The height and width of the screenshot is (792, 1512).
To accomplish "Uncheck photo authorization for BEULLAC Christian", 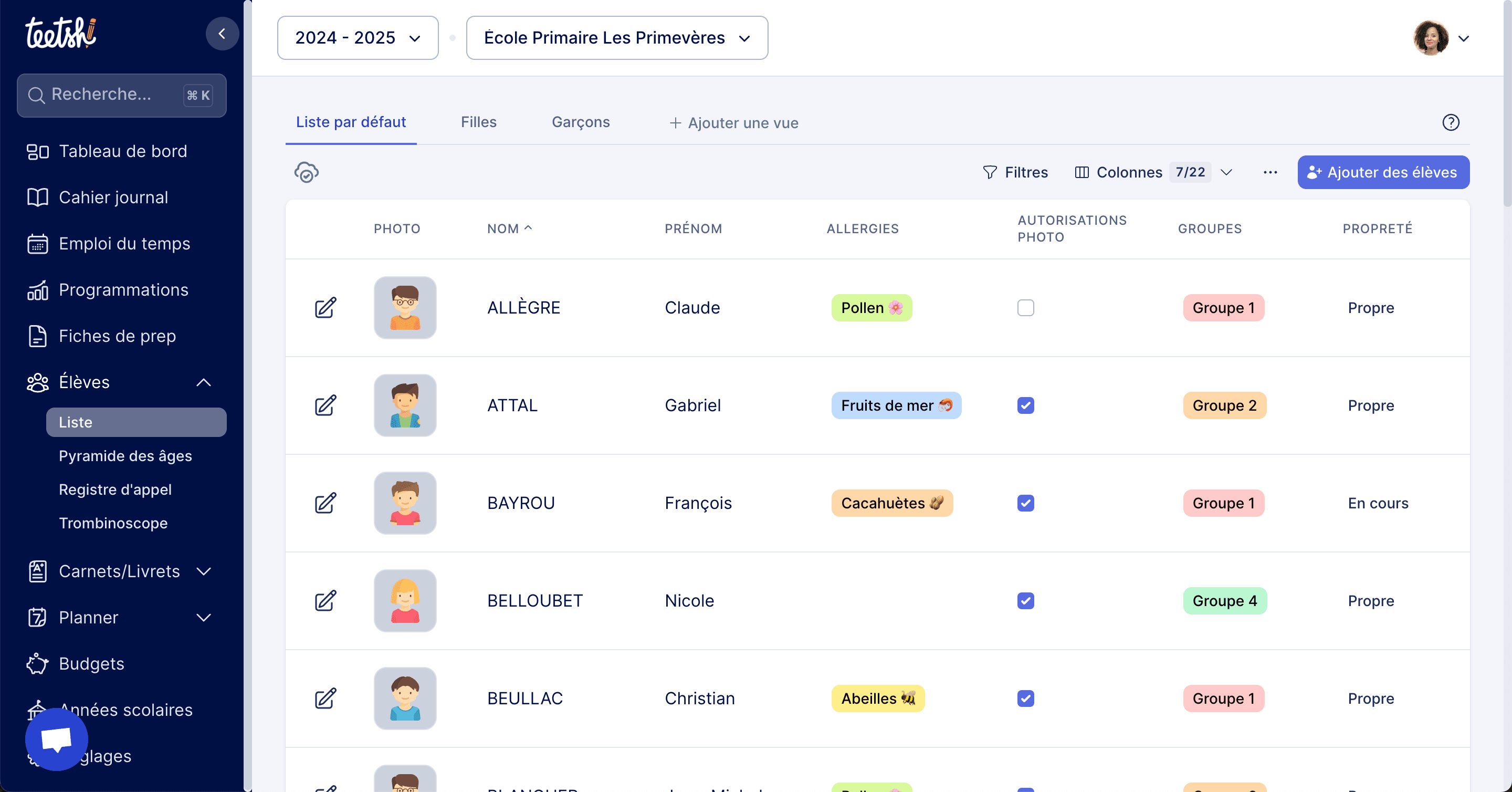I will pos(1025,699).
